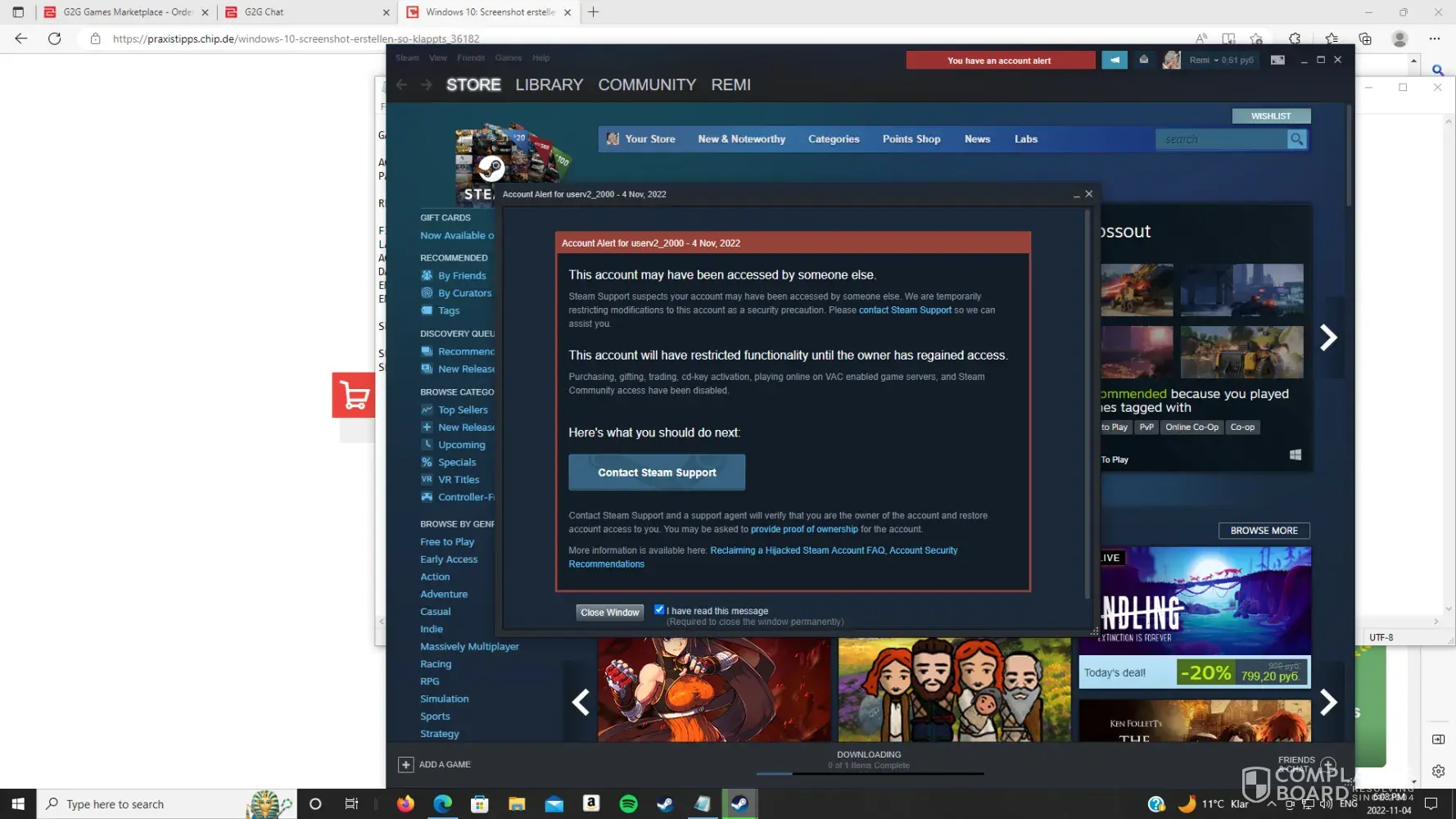Open the Steam inbox notifications icon

pyautogui.click(x=1144, y=60)
